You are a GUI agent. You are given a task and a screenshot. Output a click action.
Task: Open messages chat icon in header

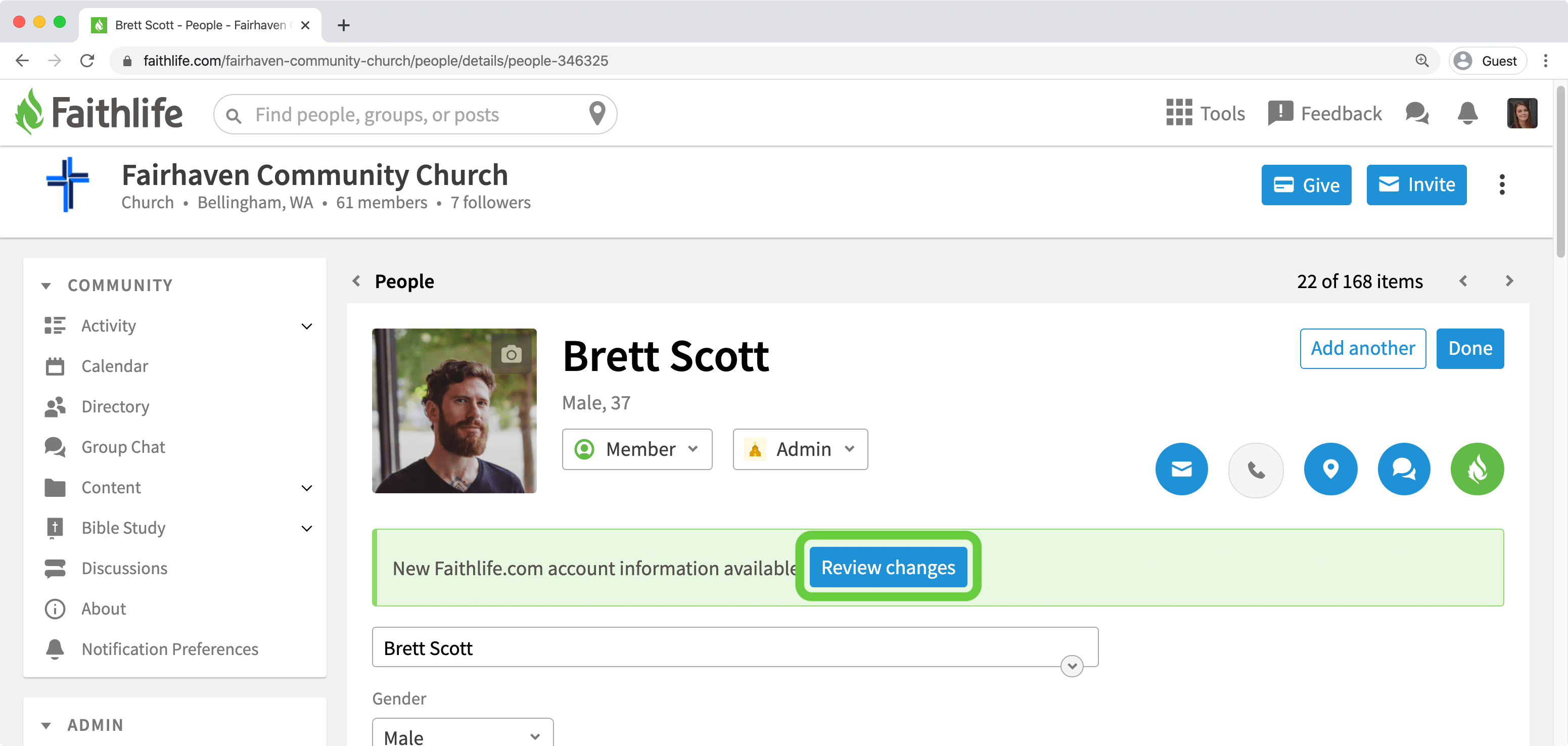click(x=1417, y=113)
